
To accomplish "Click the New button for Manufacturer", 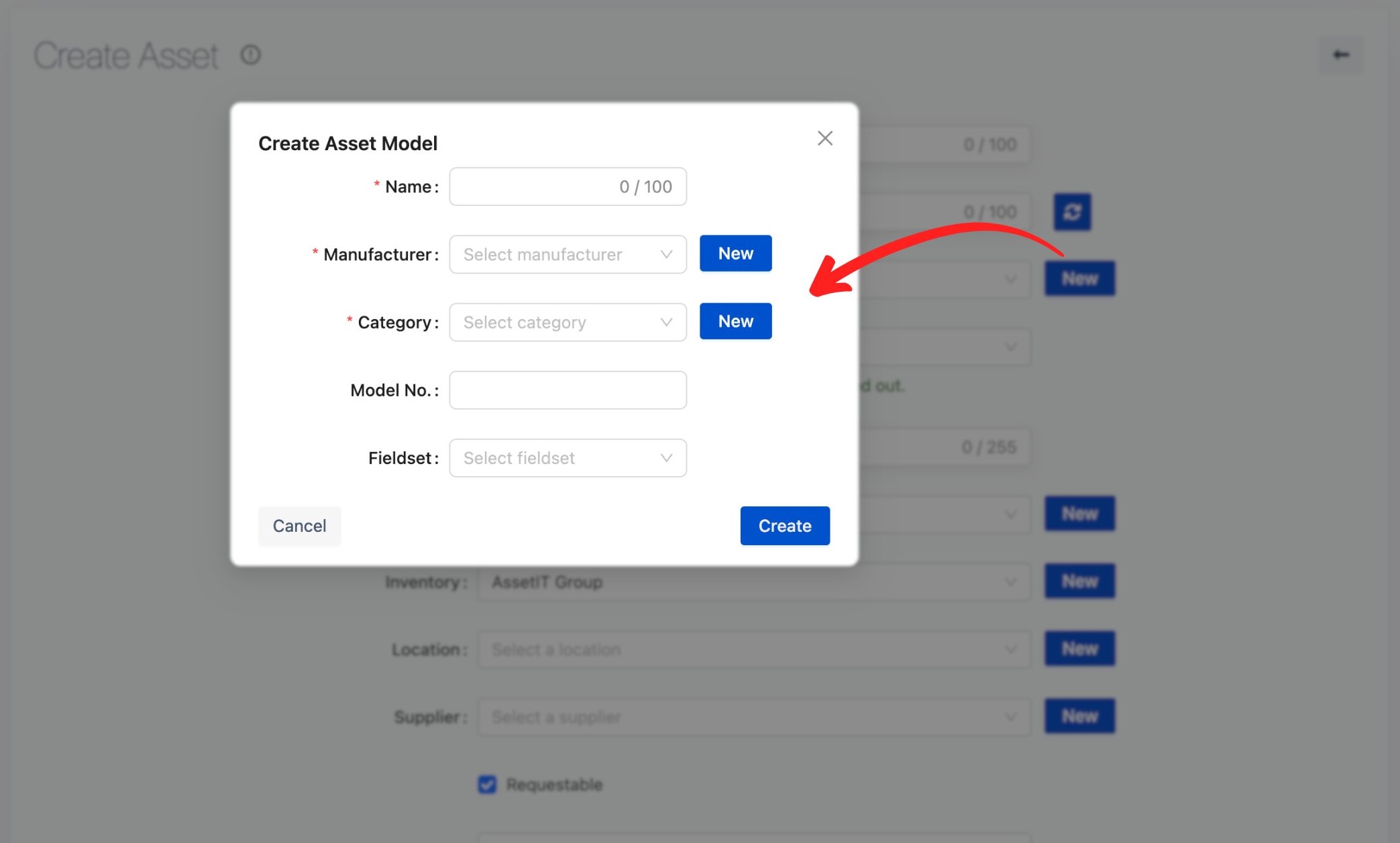I will pyautogui.click(x=736, y=253).
